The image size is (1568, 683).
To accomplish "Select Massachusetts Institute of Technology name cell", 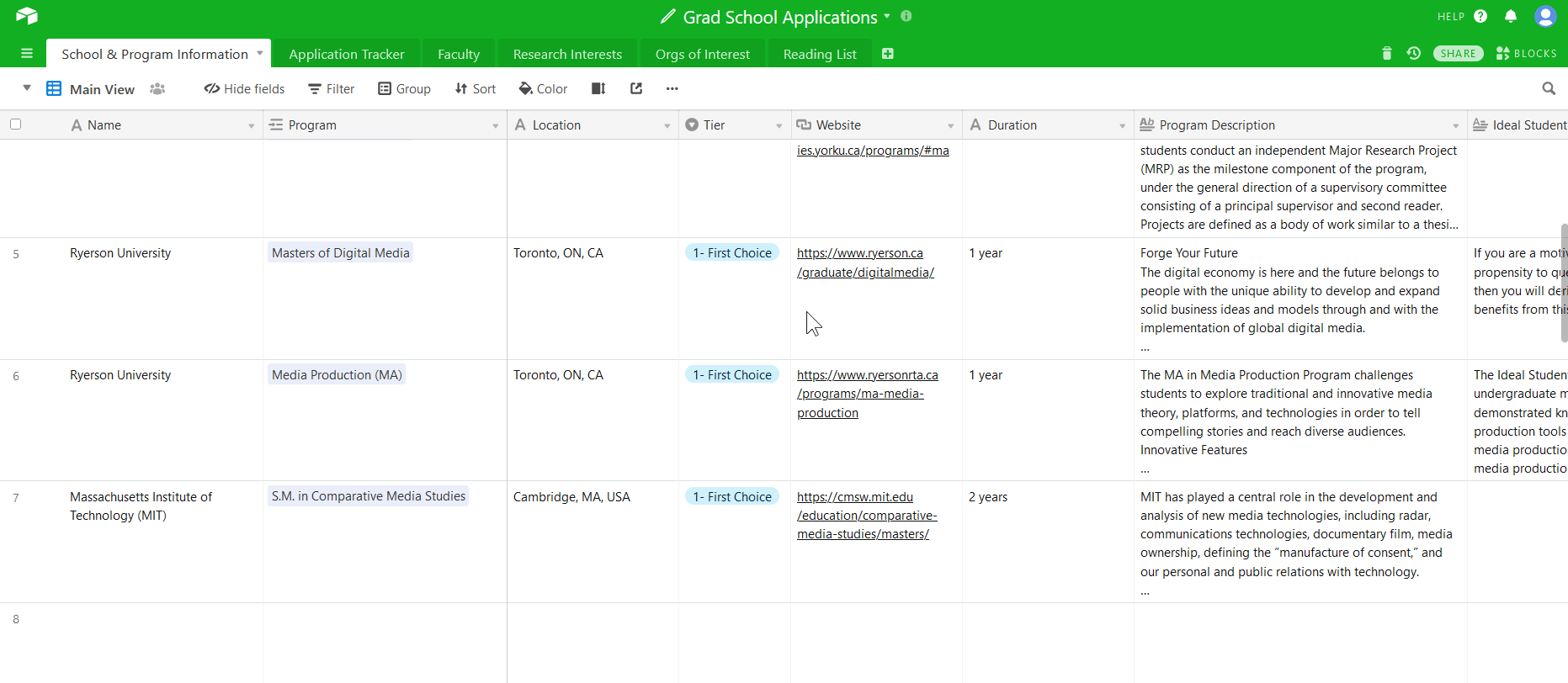I will (165, 542).
